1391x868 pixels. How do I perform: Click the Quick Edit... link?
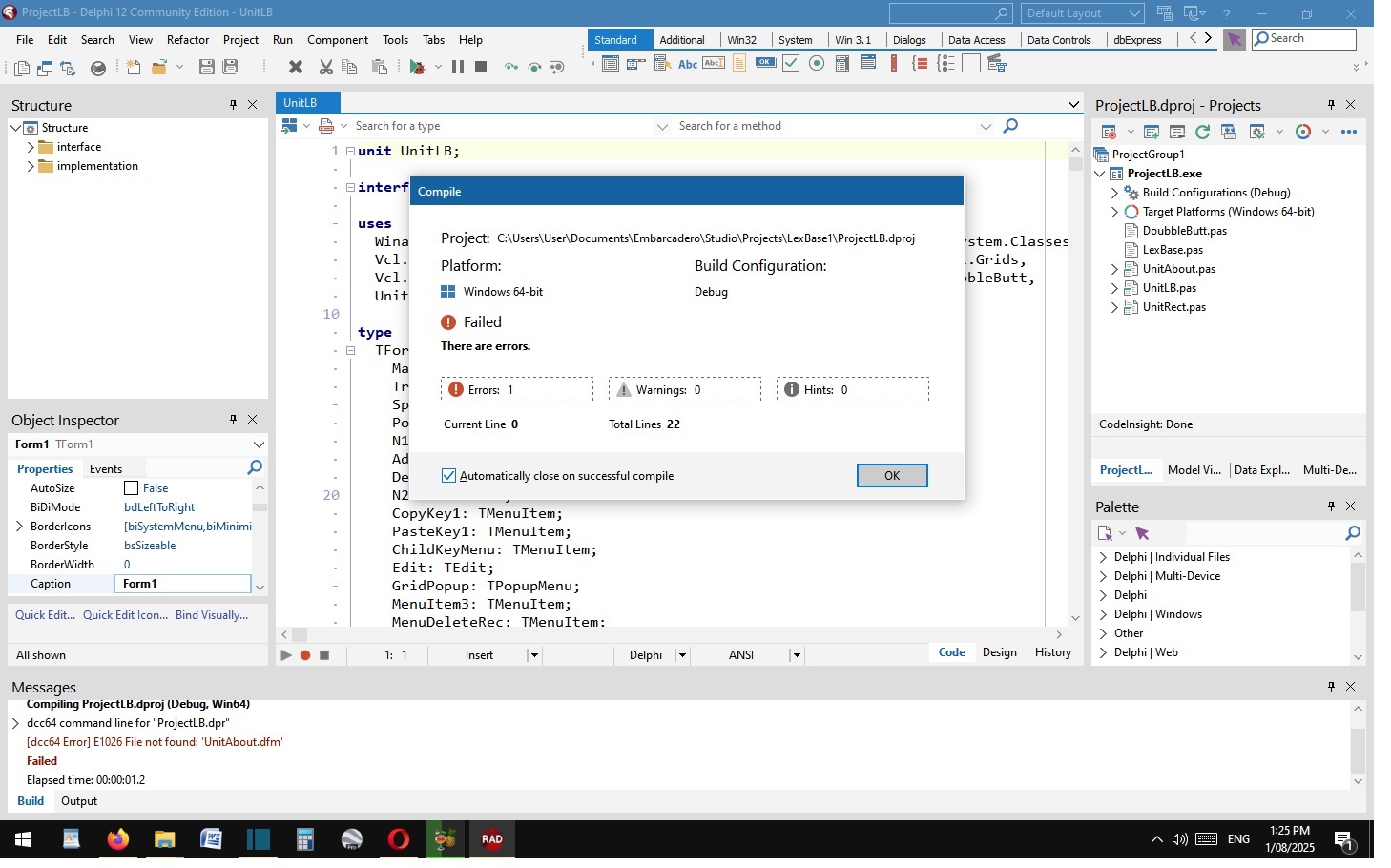(45, 615)
